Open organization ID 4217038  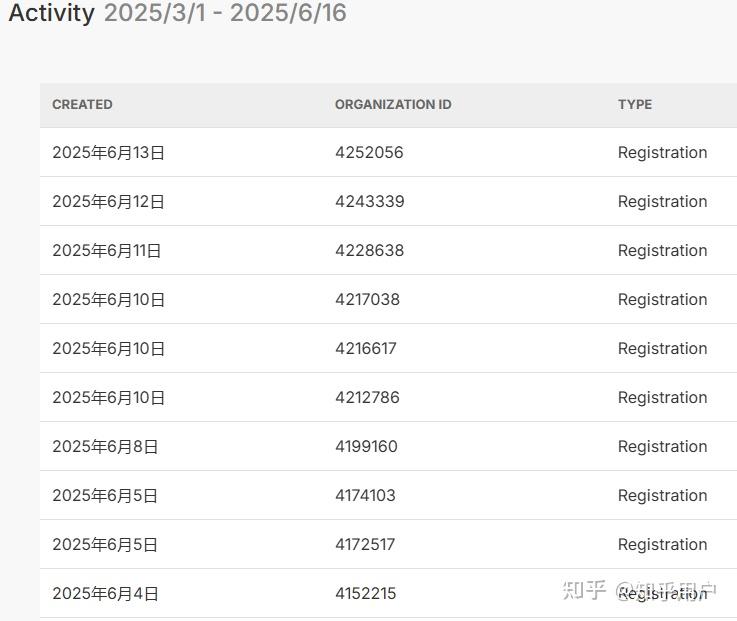click(367, 299)
